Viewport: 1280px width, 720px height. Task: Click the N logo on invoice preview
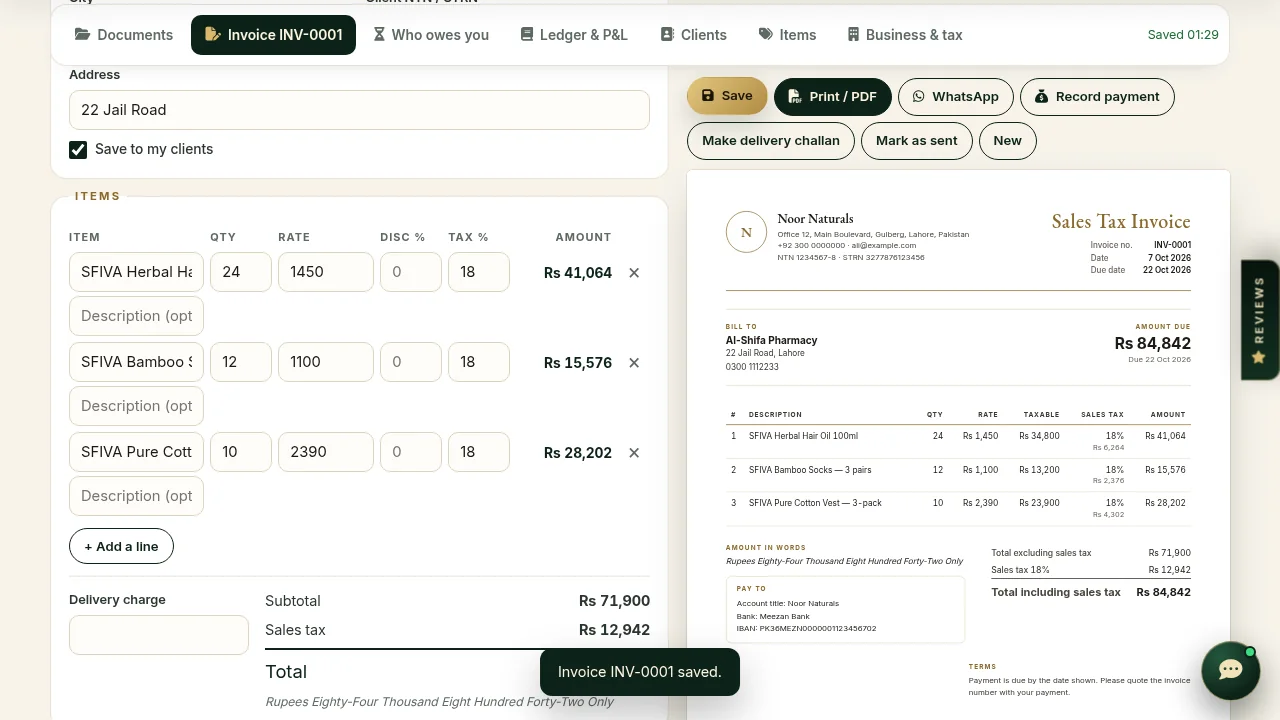(x=746, y=232)
